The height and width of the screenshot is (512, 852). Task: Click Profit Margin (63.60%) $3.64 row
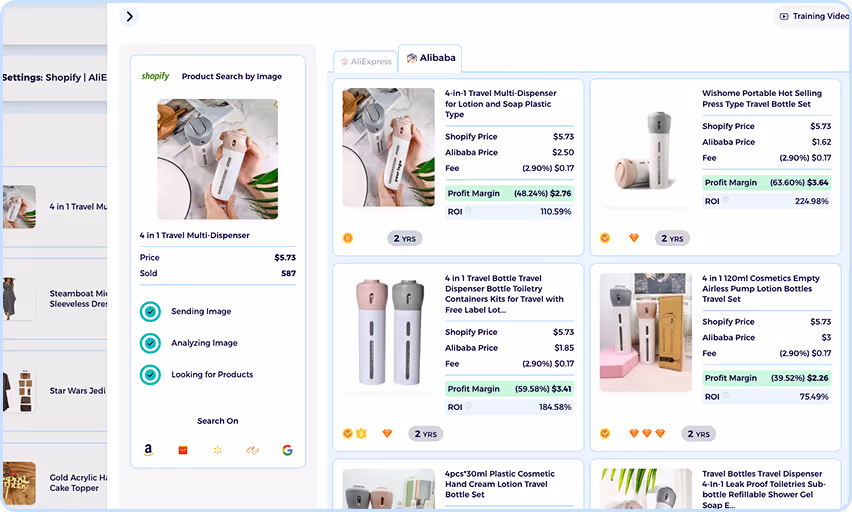point(766,183)
